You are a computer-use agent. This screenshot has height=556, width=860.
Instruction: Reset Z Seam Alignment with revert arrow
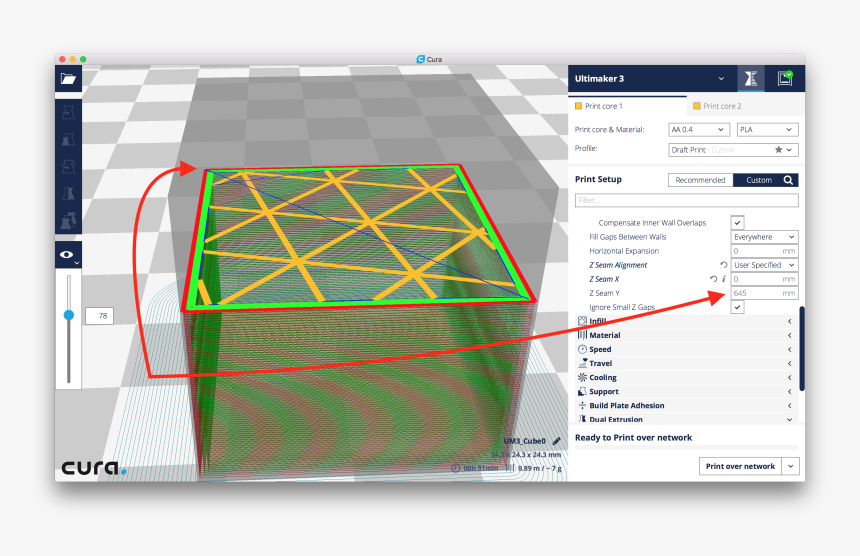(x=723, y=265)
